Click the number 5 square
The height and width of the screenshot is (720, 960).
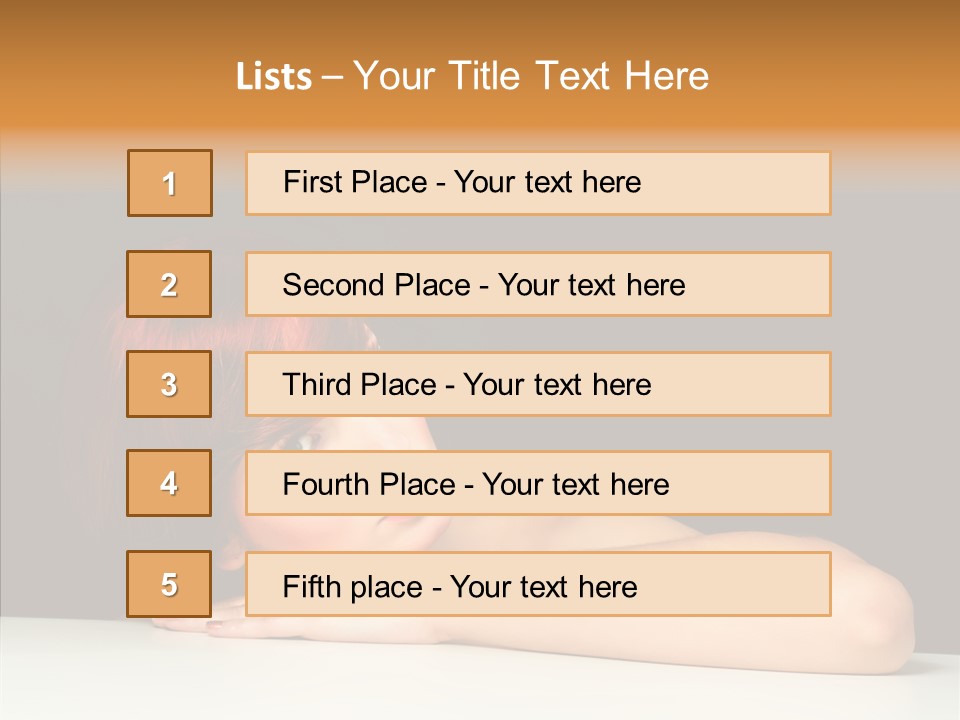tap(169, 584)
